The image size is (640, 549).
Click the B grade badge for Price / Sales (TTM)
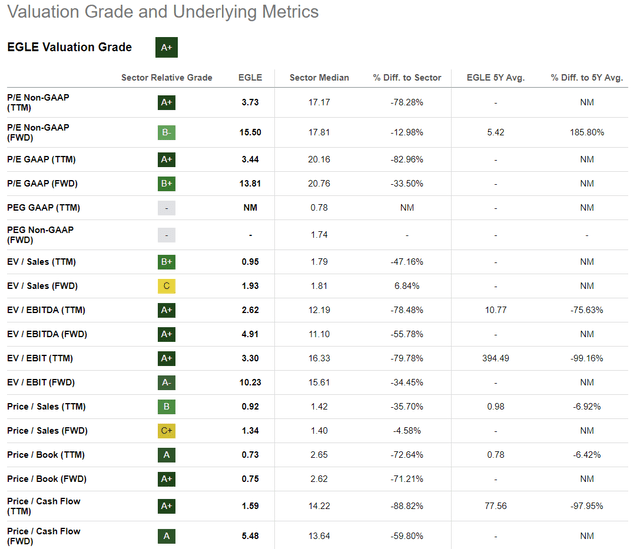166,406
